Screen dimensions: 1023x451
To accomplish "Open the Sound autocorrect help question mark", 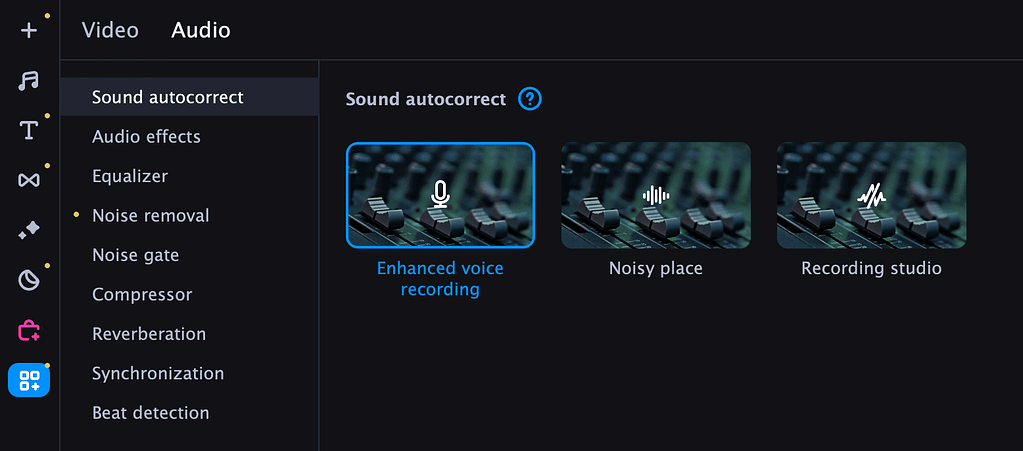I will (x=530, y=99).
